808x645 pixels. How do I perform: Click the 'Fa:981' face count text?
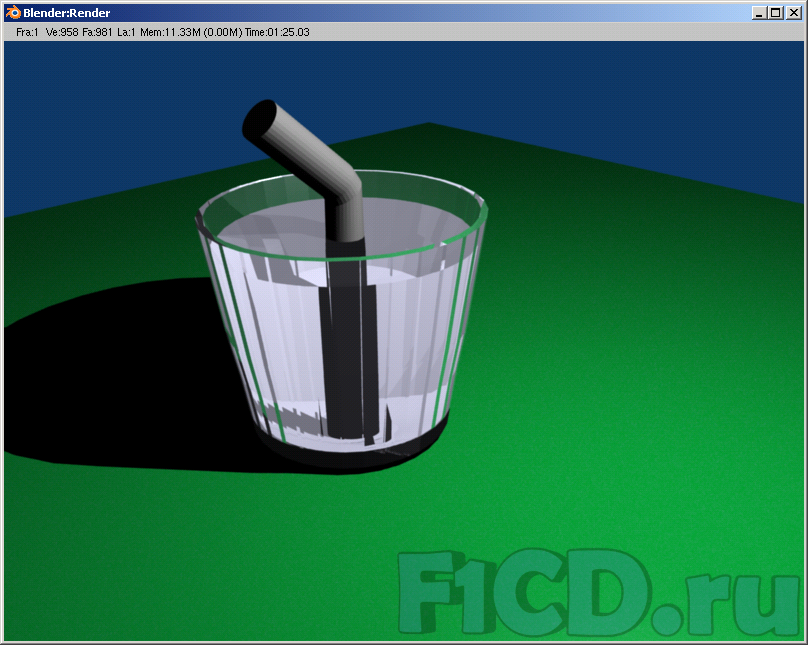pyautogui.click(x=97, y=32)
